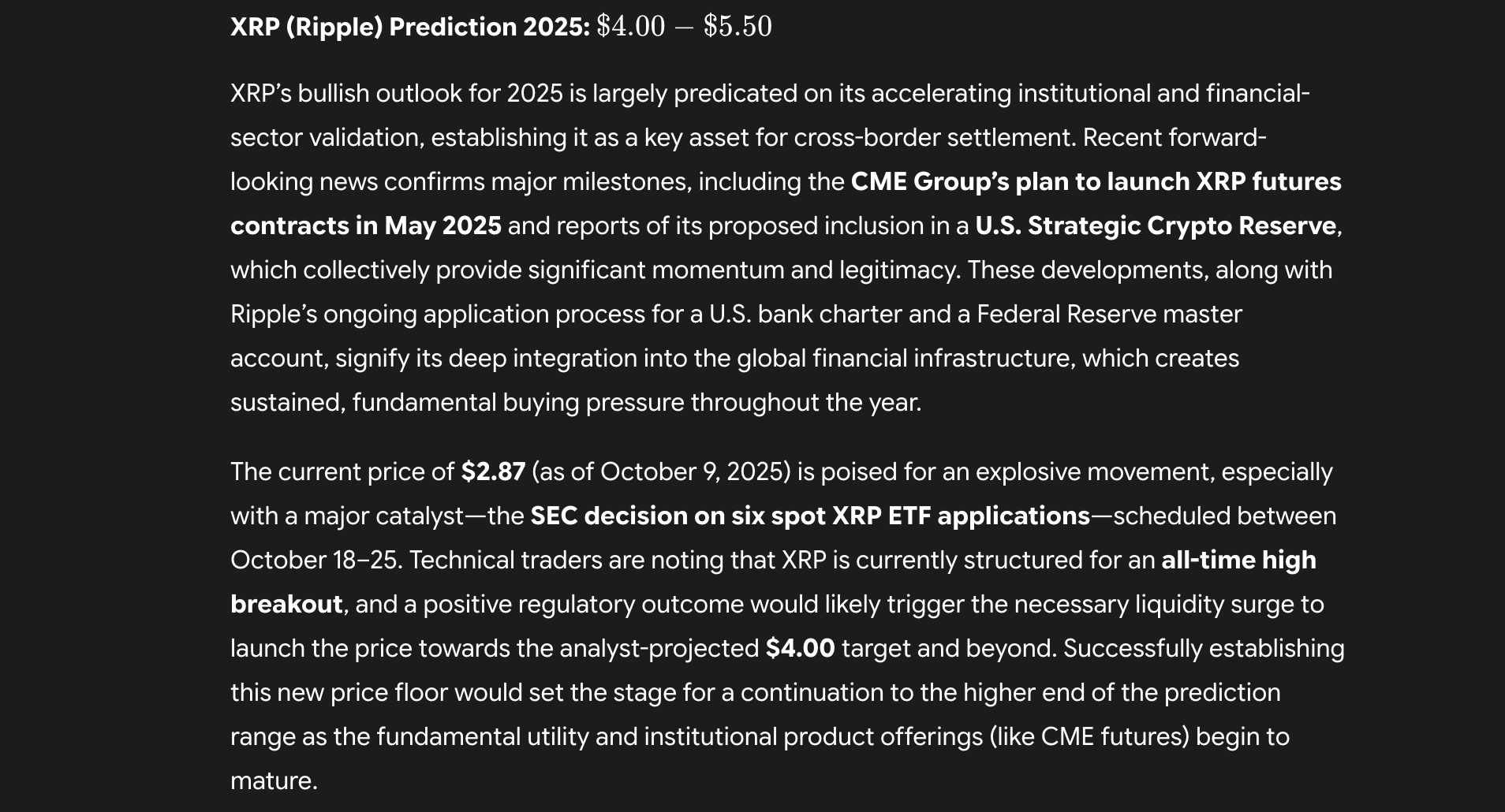Click the bold 'all-time high' text
The image size is (1505, 812).
[x=1238, y=561]
